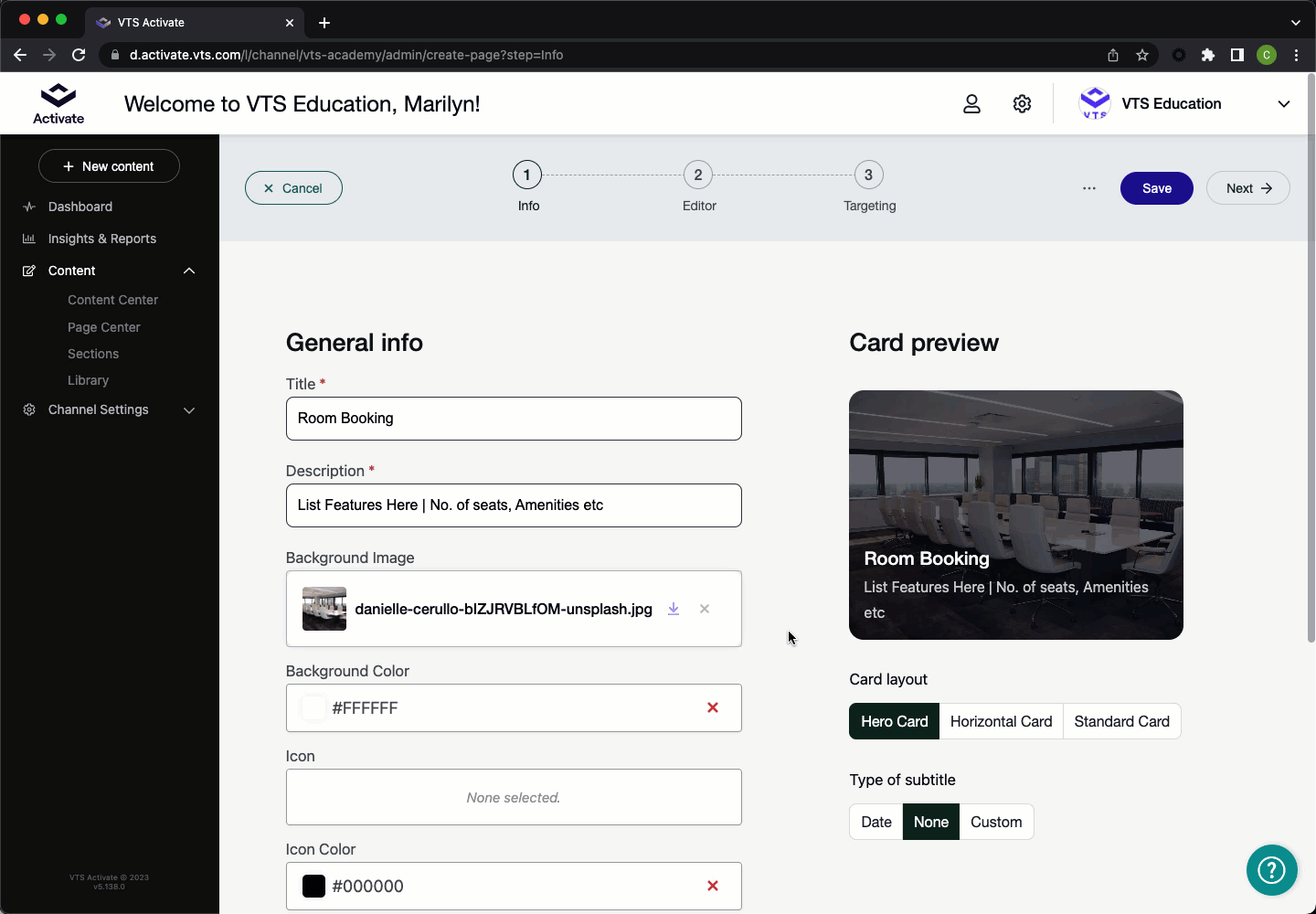Download the background image file

pos(674,609)
